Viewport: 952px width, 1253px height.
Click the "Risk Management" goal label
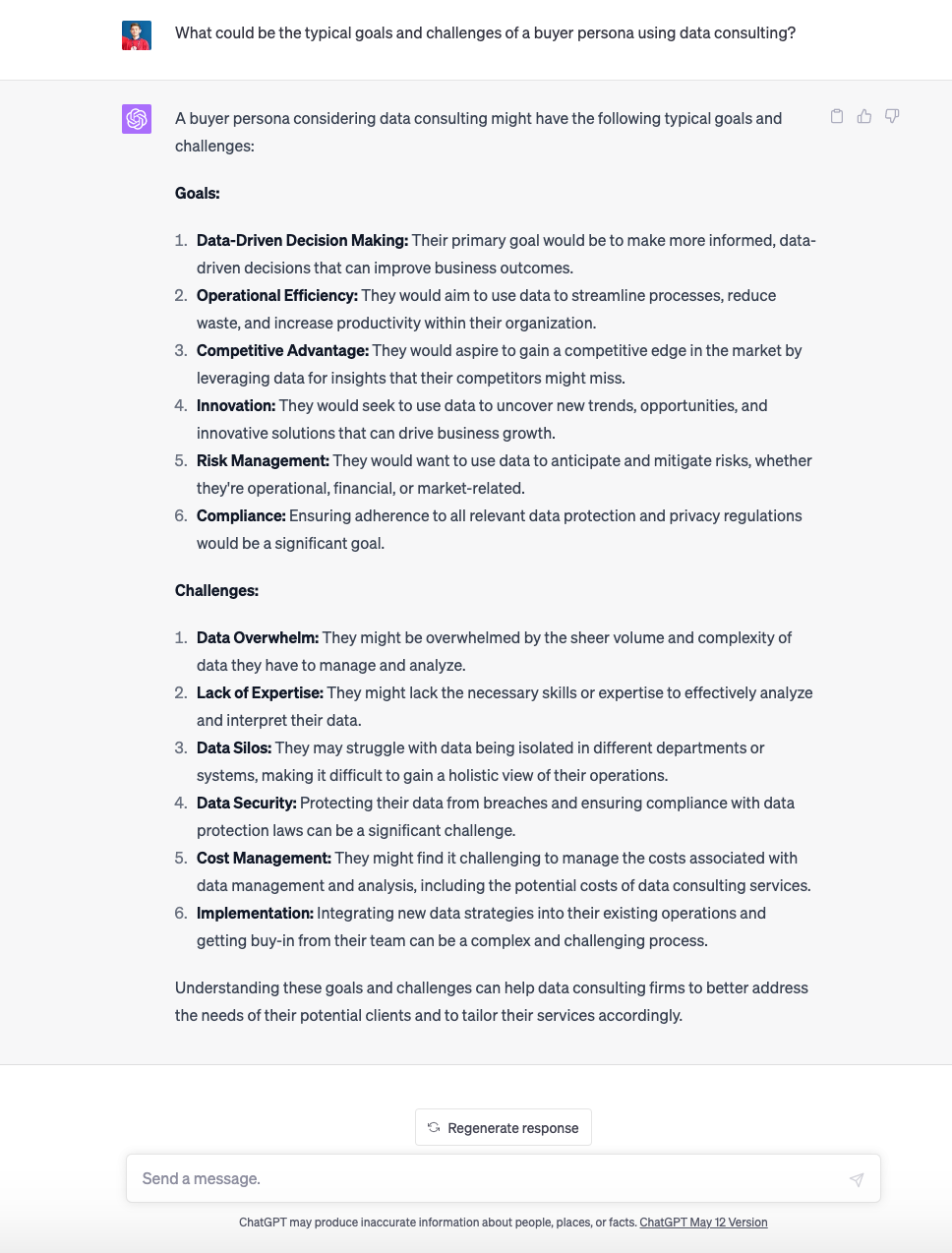263,461
